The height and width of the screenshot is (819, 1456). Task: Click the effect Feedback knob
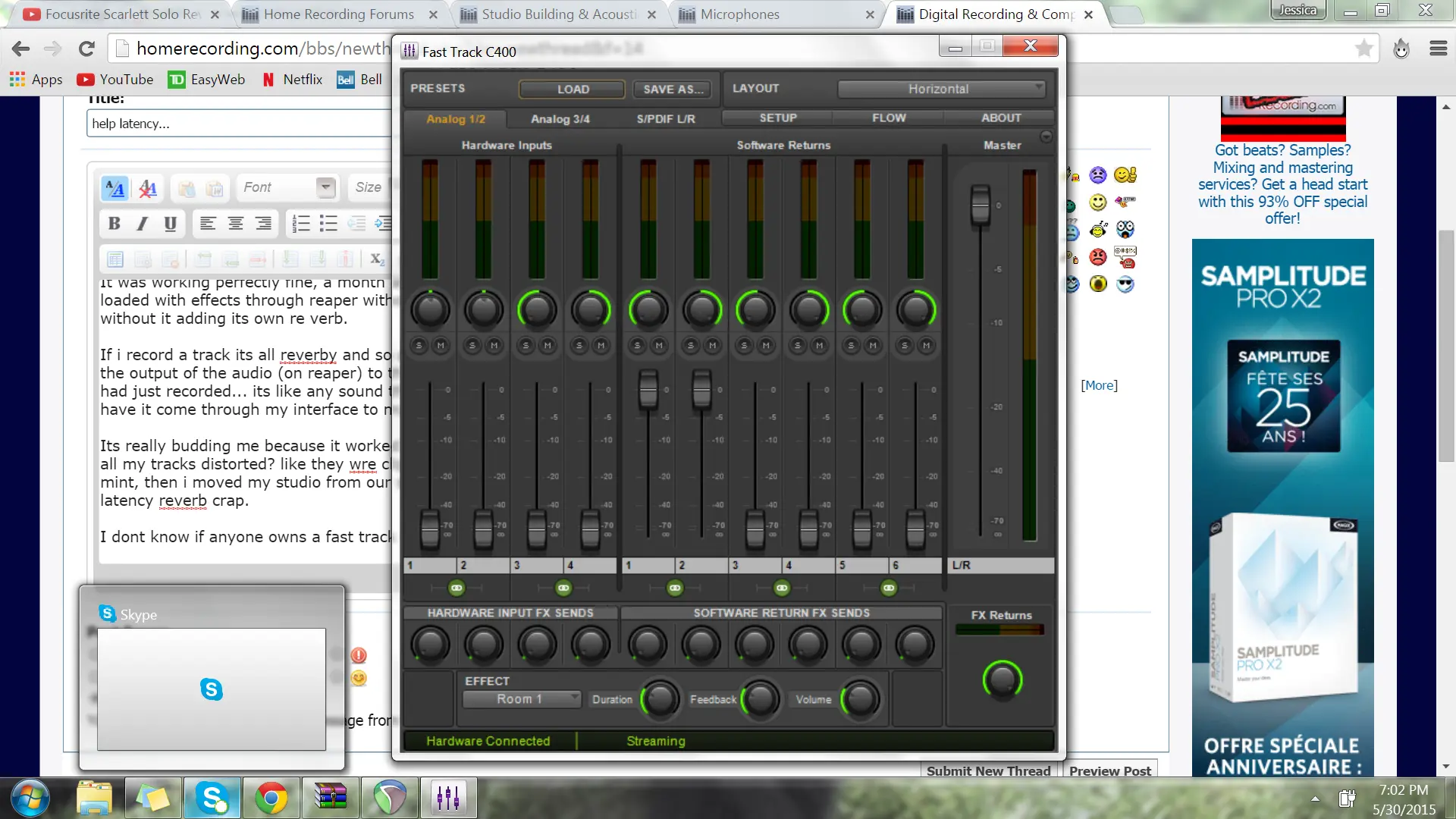point(761,699)
